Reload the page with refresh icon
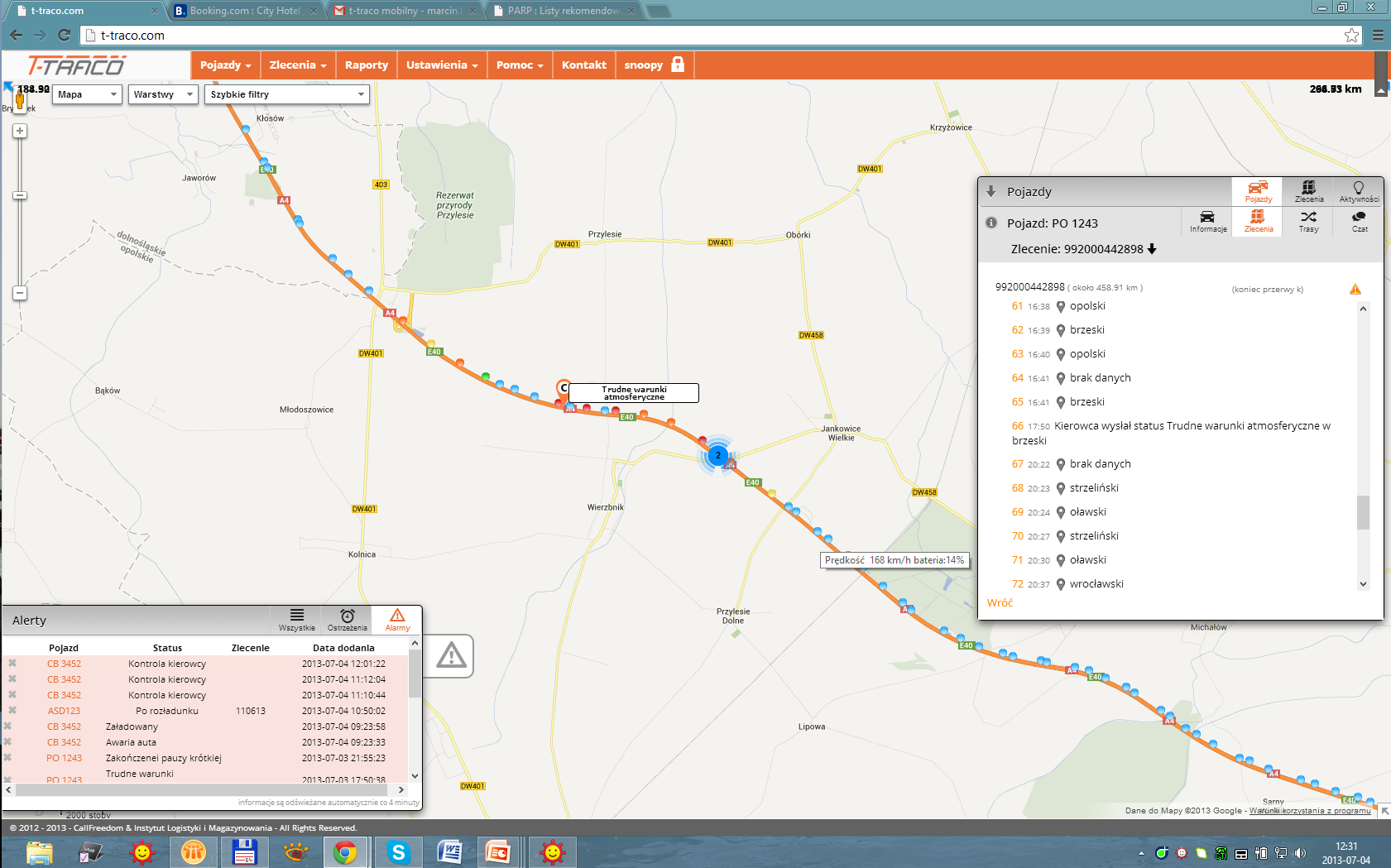 [x=64, y=35]
